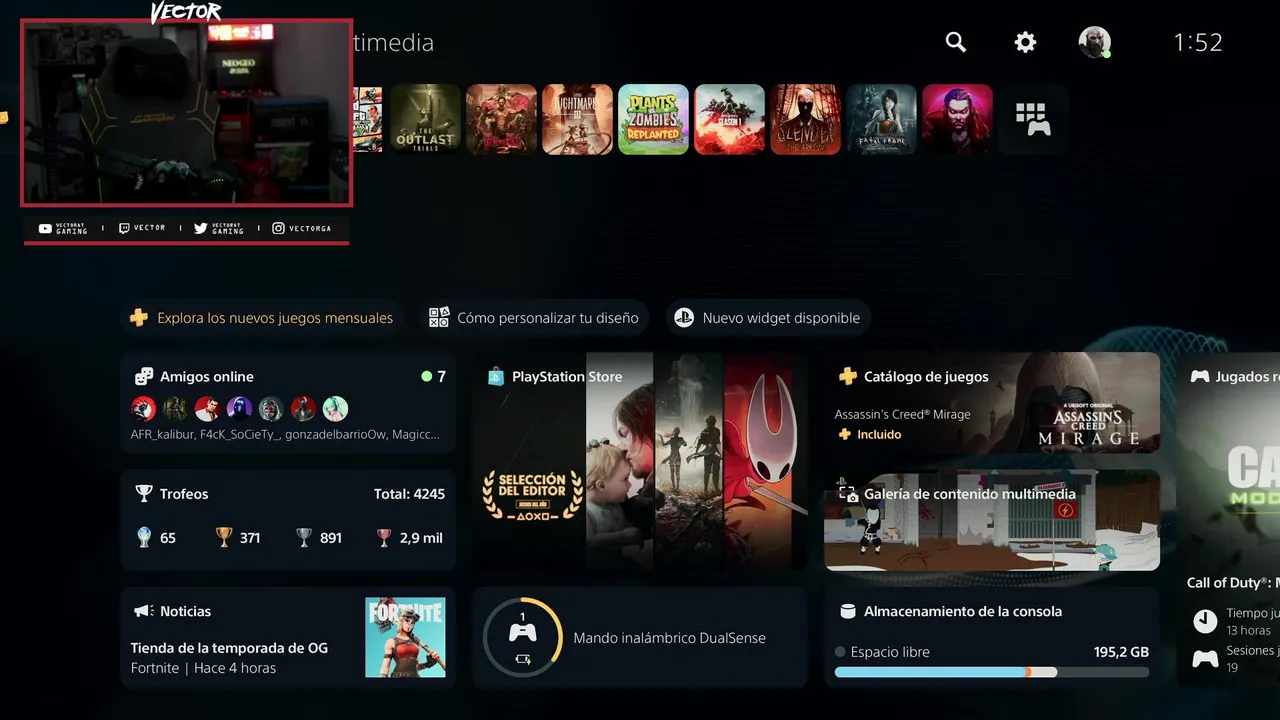Click the PlayStation Store bag icon

[x=496, y=377]
